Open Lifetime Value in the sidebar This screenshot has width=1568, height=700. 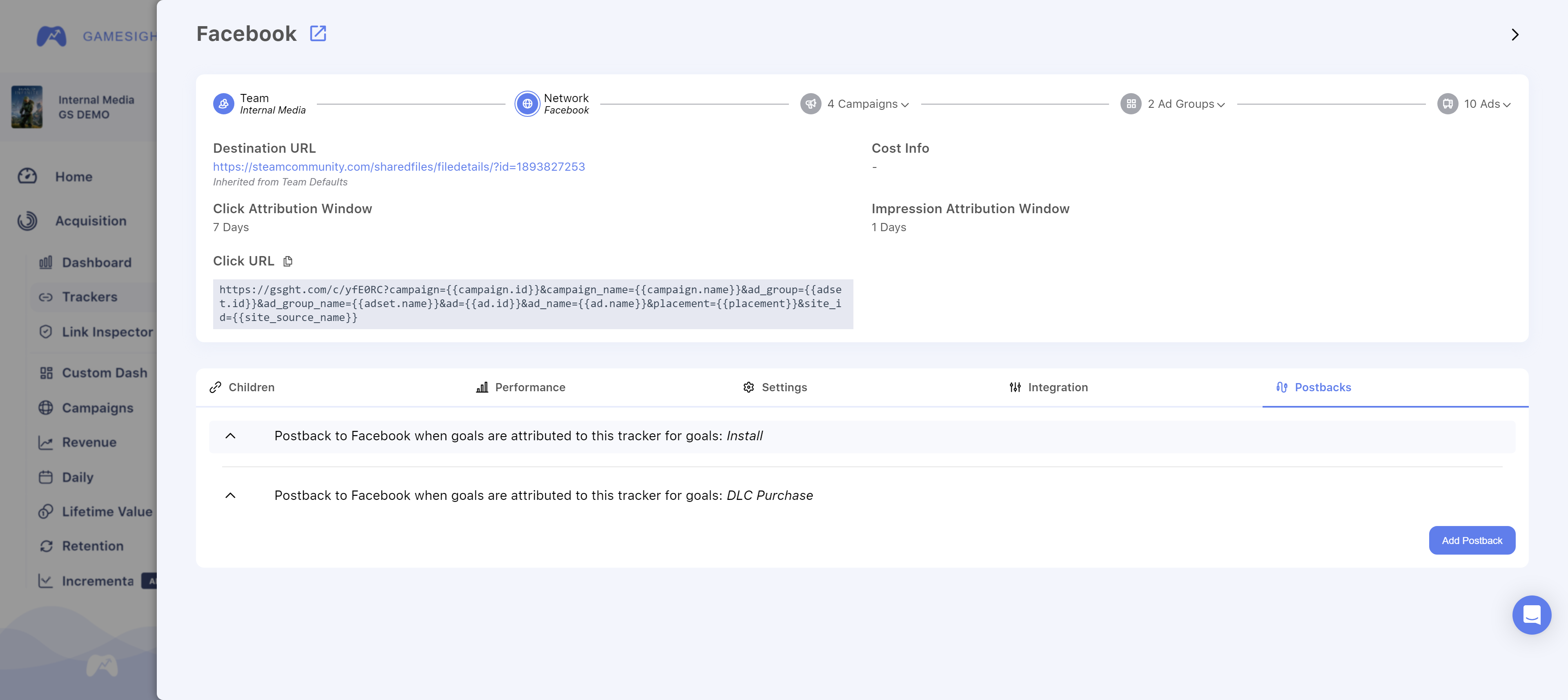(107, 512)
